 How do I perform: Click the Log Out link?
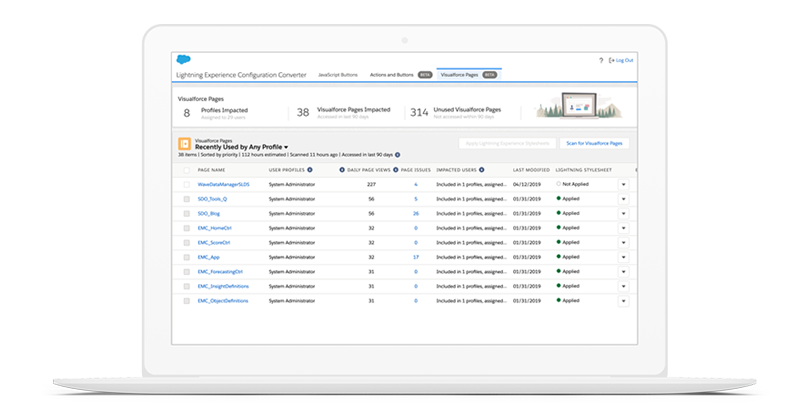click(621, 61)
